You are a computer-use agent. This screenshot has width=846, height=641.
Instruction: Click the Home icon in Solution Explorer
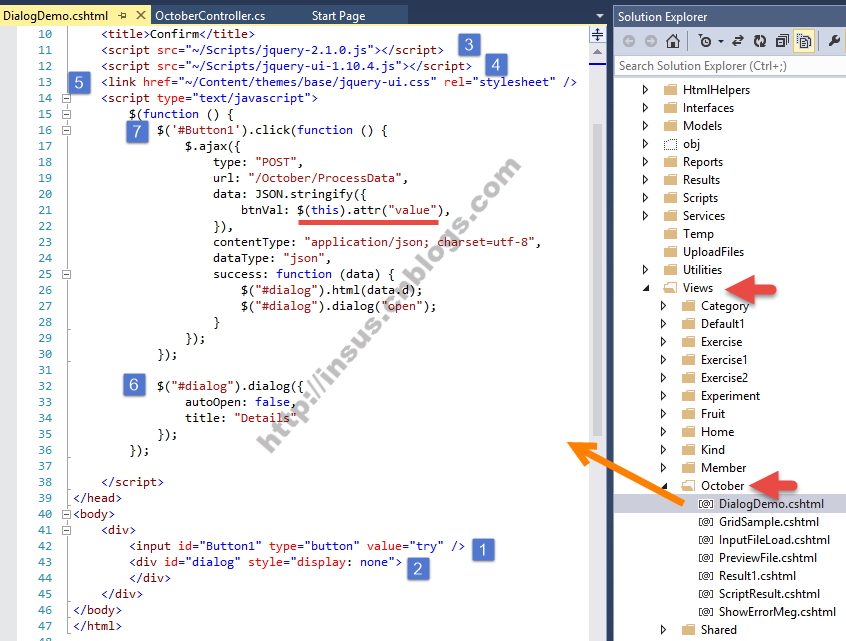(x=672, y=41)
